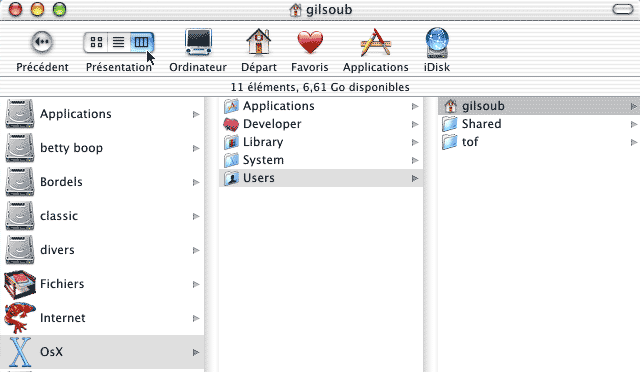Screen dimensions: 640x372
Task: Expand the System folder arrow
Action: pyautogui.click(x=415, y=160)
